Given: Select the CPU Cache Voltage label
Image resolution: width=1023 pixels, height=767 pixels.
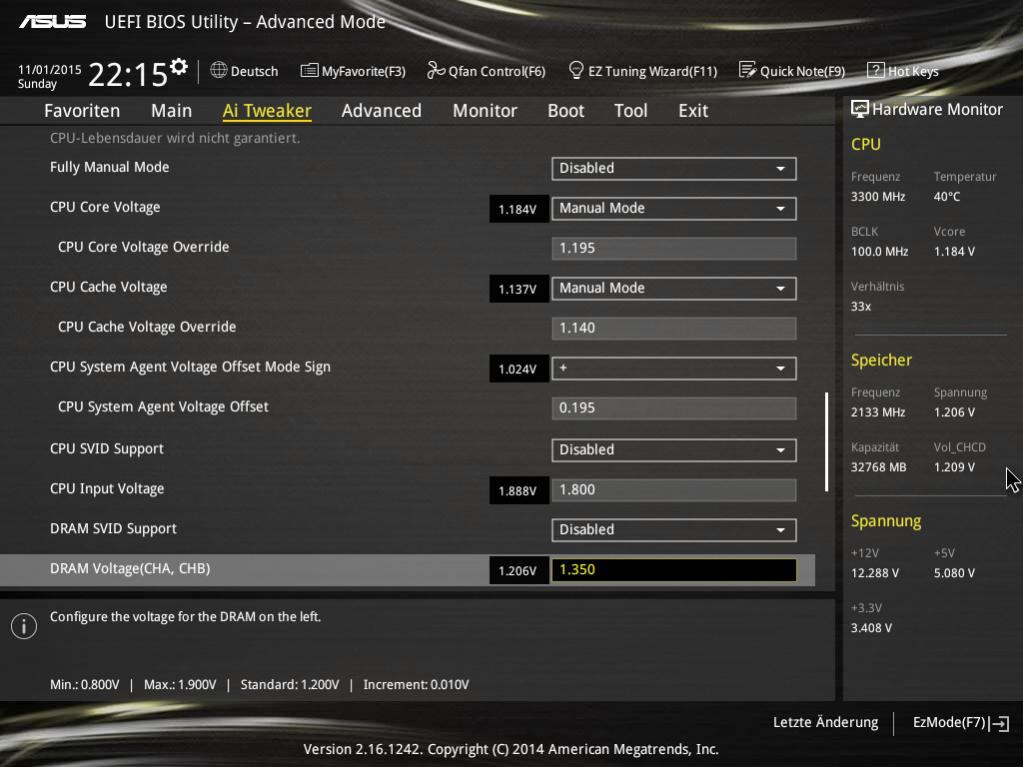Looking at the screenshot, I should pos(108,287).
